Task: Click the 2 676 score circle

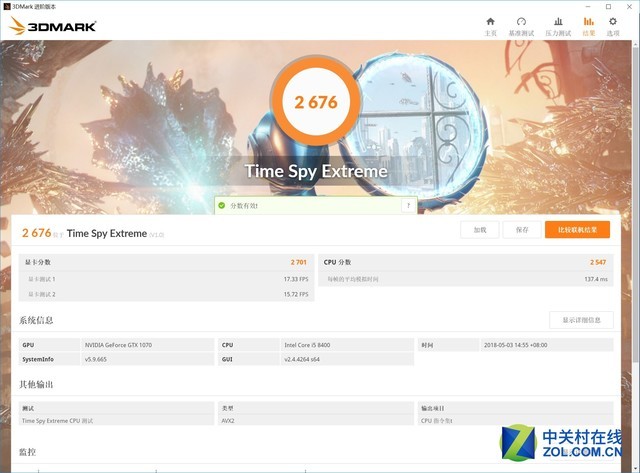Action: 316,102
